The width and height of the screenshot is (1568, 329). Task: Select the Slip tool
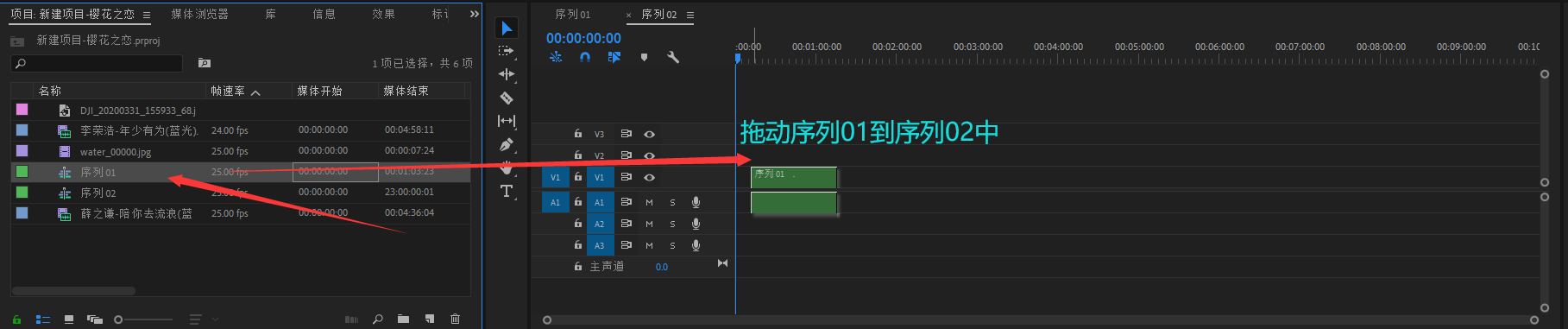tap(507, 121)
